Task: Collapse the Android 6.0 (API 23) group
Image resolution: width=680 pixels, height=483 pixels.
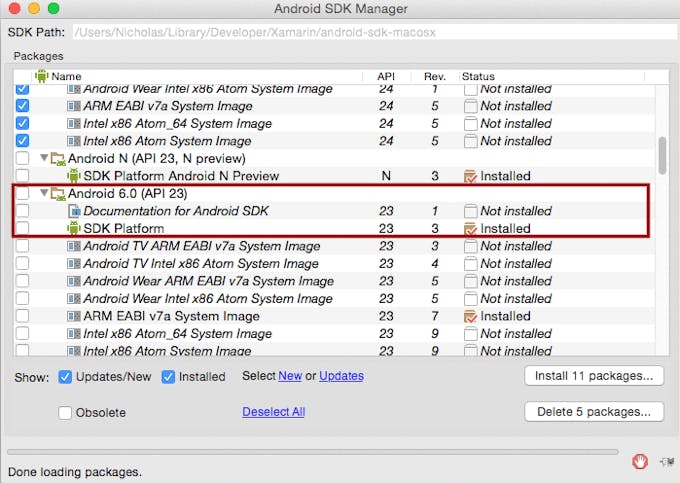Action: coord(43,194)
